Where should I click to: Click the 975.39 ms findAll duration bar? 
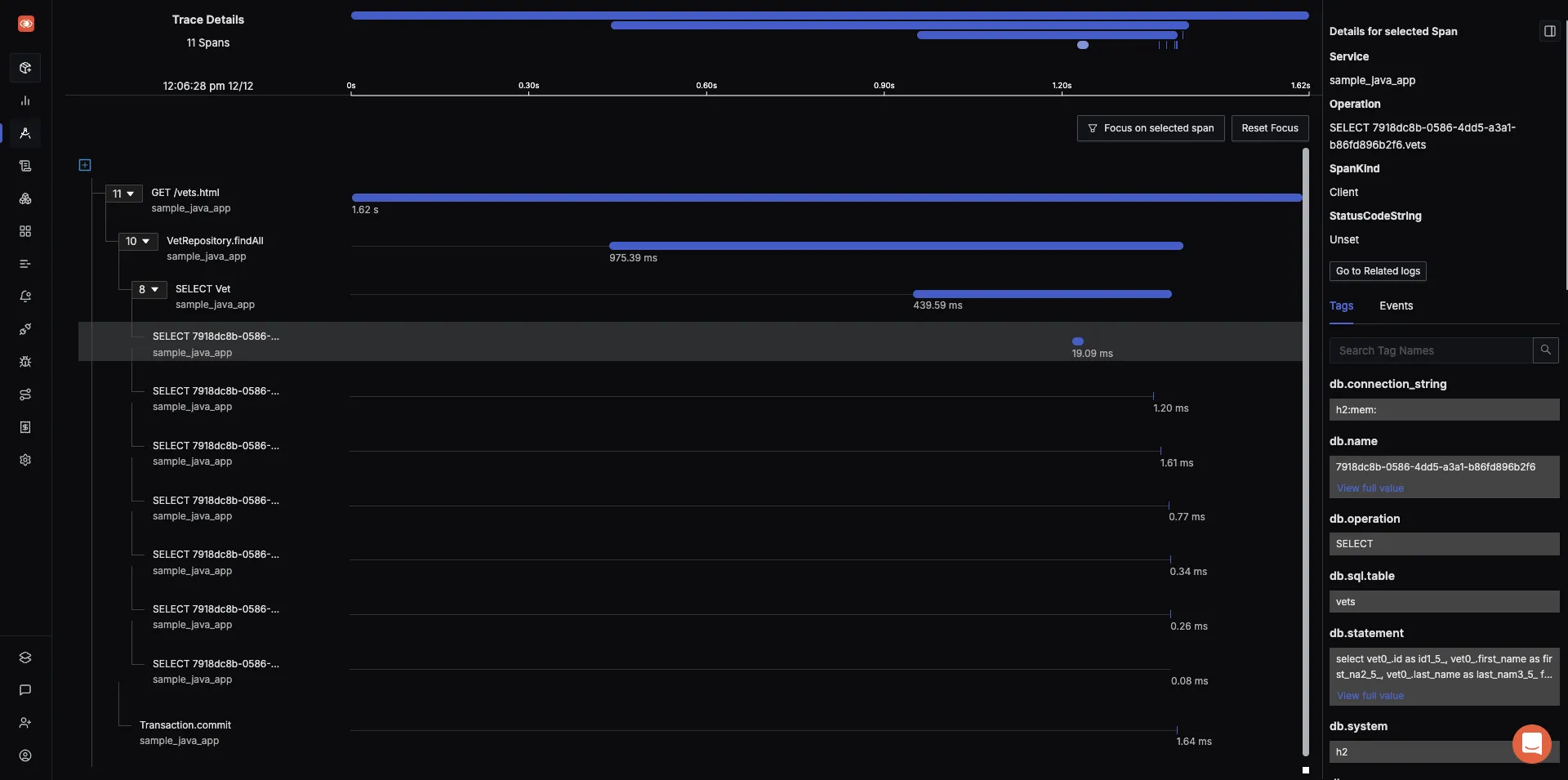(896, 246)
